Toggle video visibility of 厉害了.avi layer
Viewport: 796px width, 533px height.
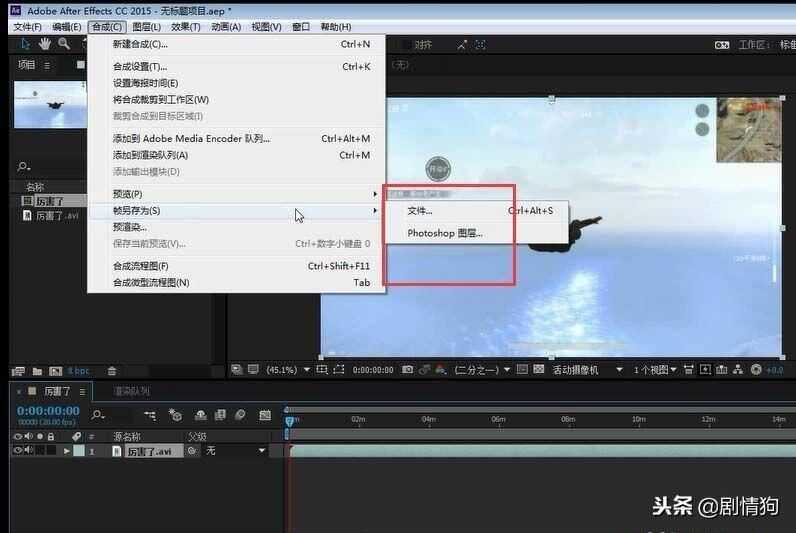point(17,451)
